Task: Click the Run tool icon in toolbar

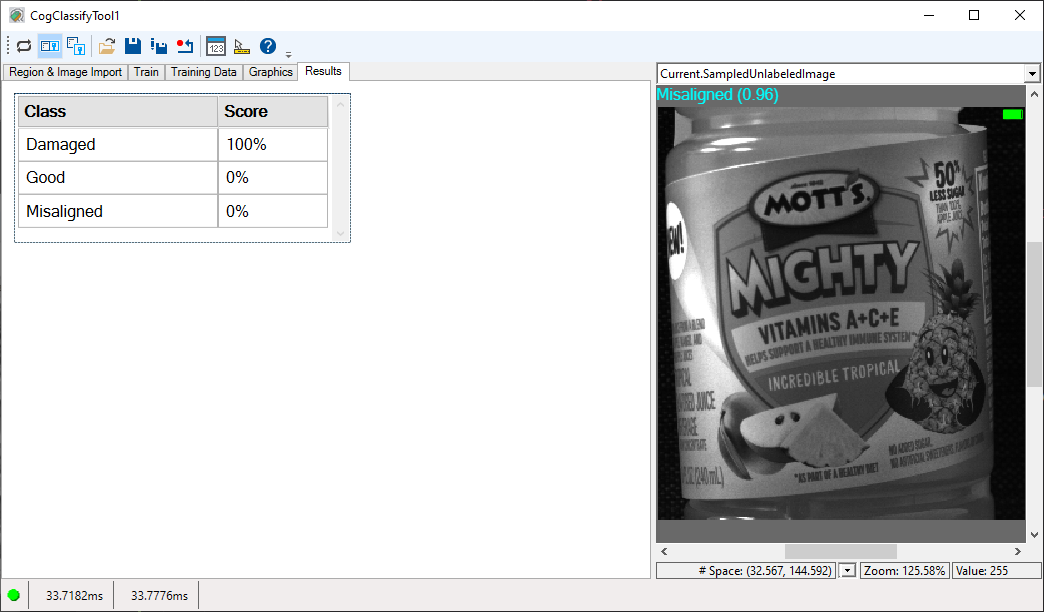Action: (x=24, y=46)
